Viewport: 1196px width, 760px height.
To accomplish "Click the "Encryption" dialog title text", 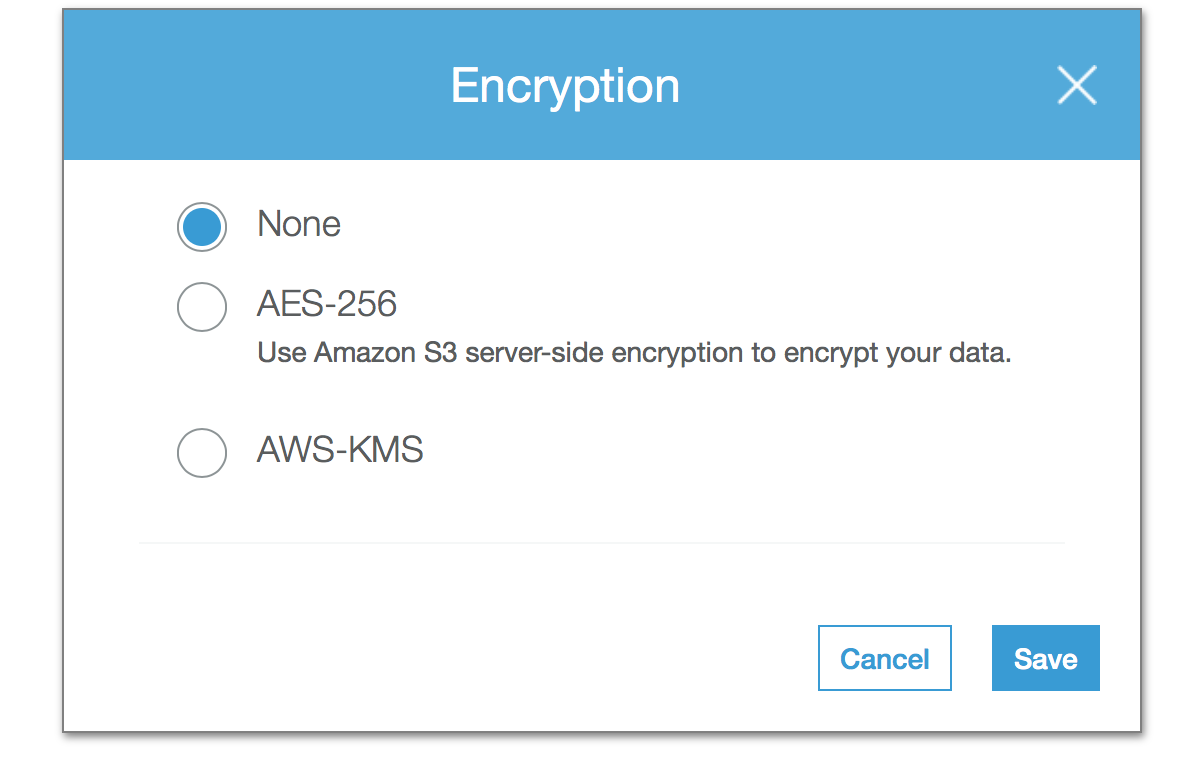I will point(565,86).
